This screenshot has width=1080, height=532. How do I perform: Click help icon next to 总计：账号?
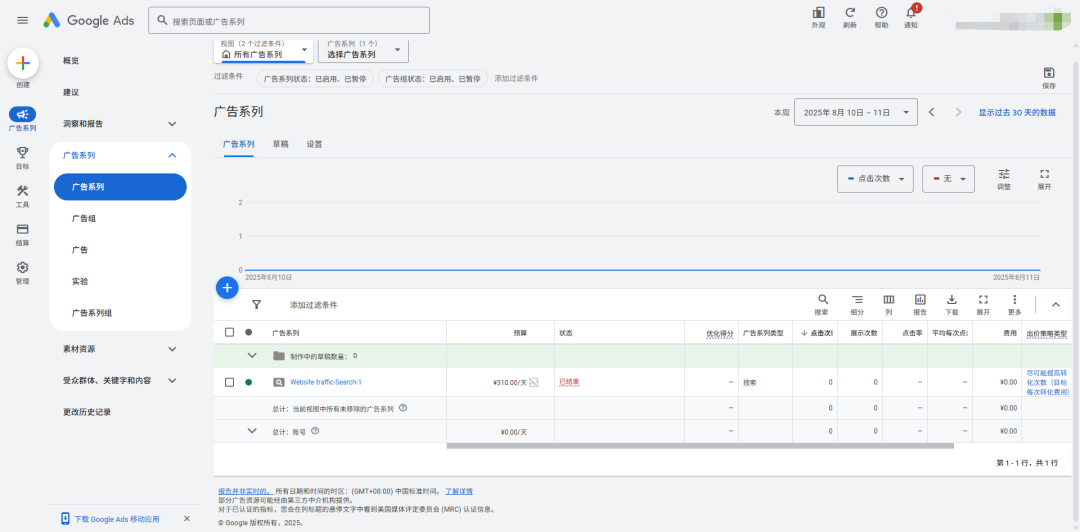tap(315, 431)
